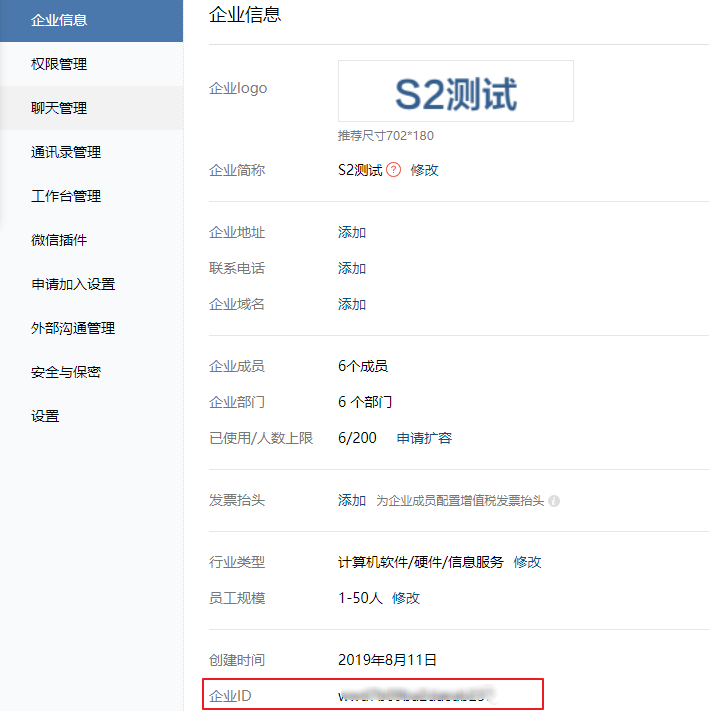The image size is (709, 711).
Task: Click the help question mark beside S2测试
Action: tap(394, 170)
